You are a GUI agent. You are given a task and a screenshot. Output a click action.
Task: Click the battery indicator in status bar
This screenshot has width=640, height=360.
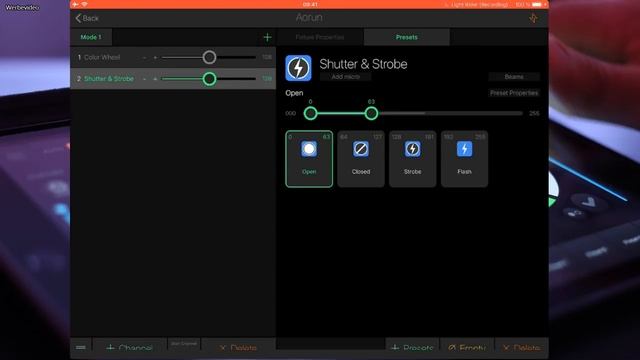(x=537, y=4)
